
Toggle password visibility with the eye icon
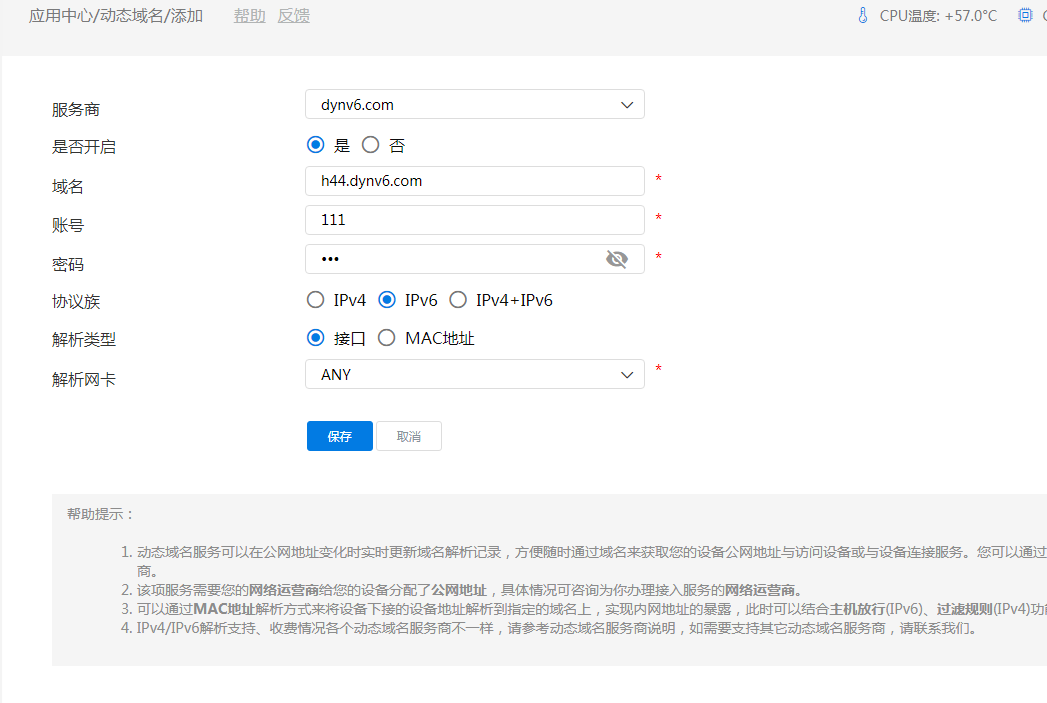coord(617,260)
